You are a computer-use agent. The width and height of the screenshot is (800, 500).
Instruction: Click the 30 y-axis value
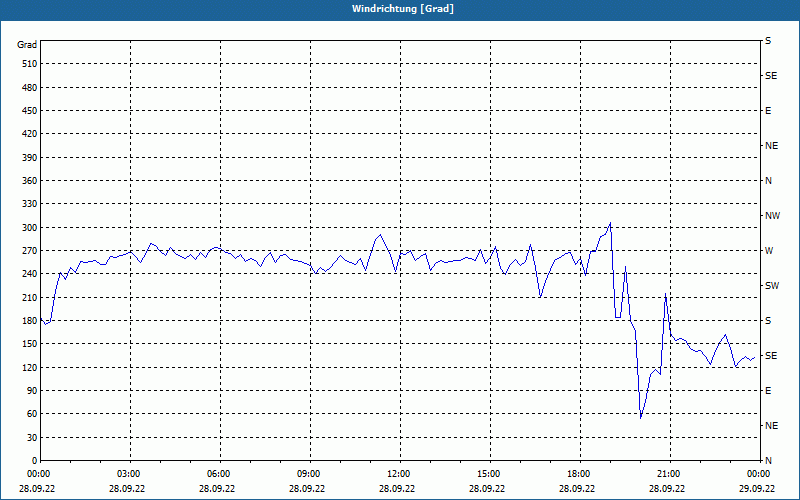point(32,438)
